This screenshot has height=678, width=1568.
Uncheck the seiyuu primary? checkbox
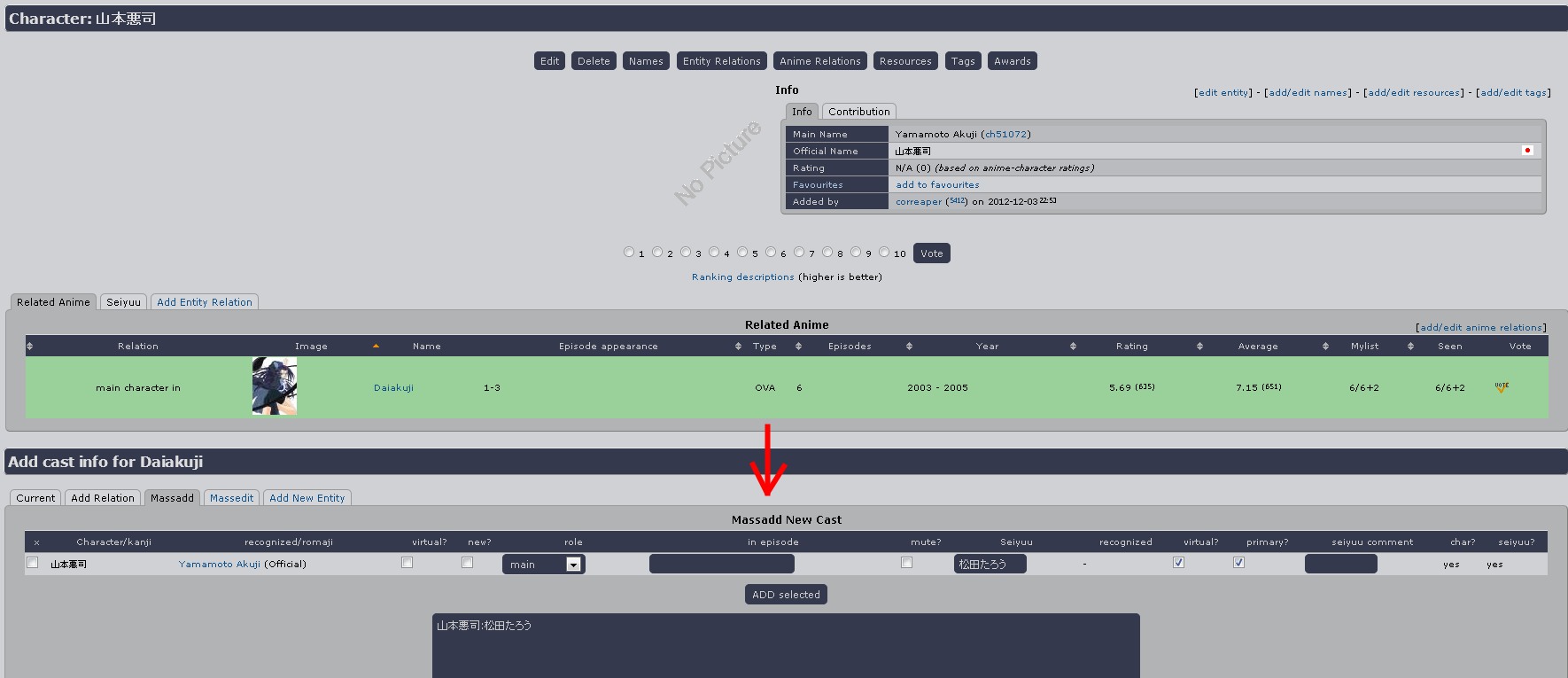(x=1238, y=563)
